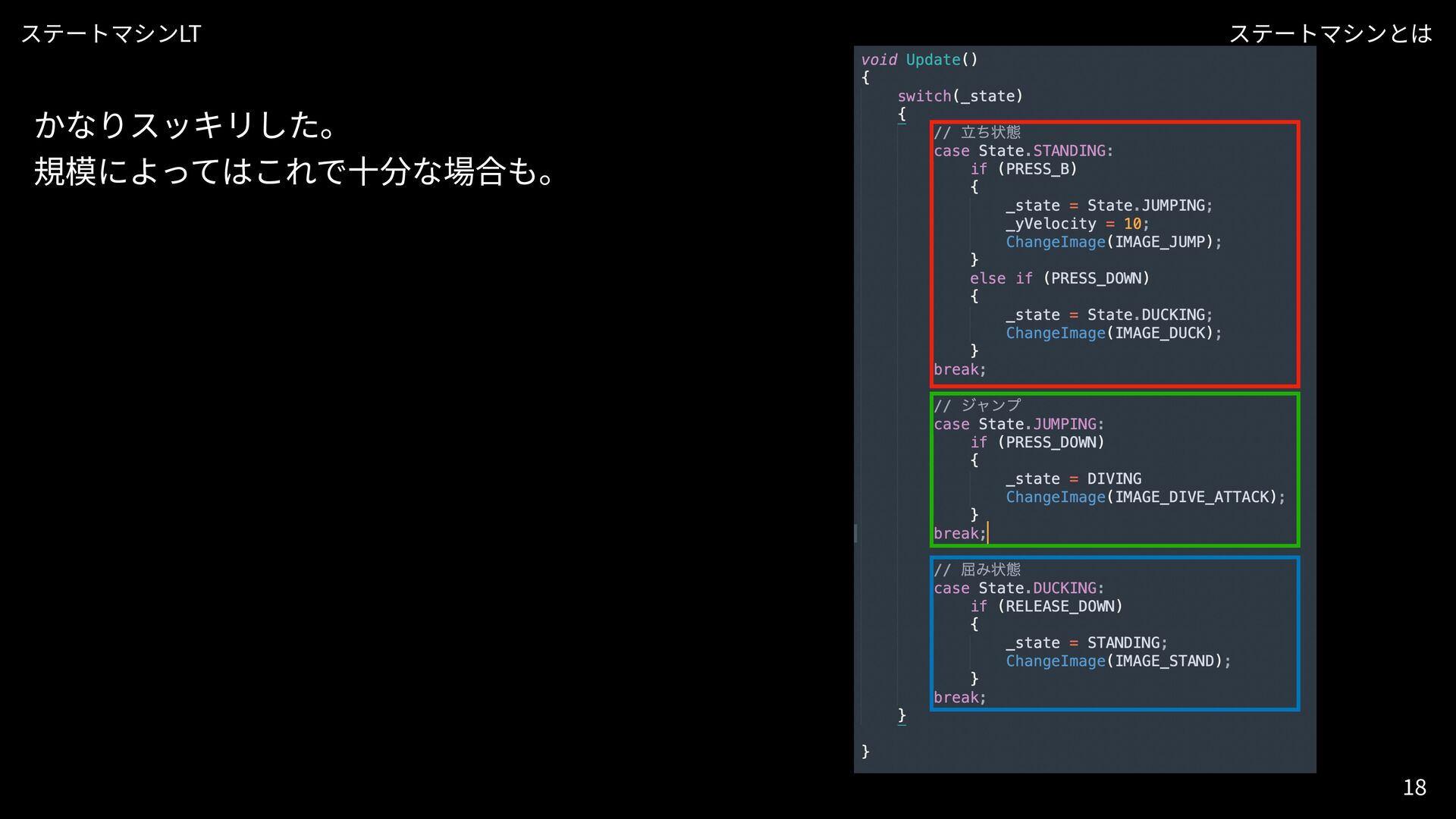
Task: Click the '_state = DIVING' assignment line
Action: click(x=1073, y=479)
